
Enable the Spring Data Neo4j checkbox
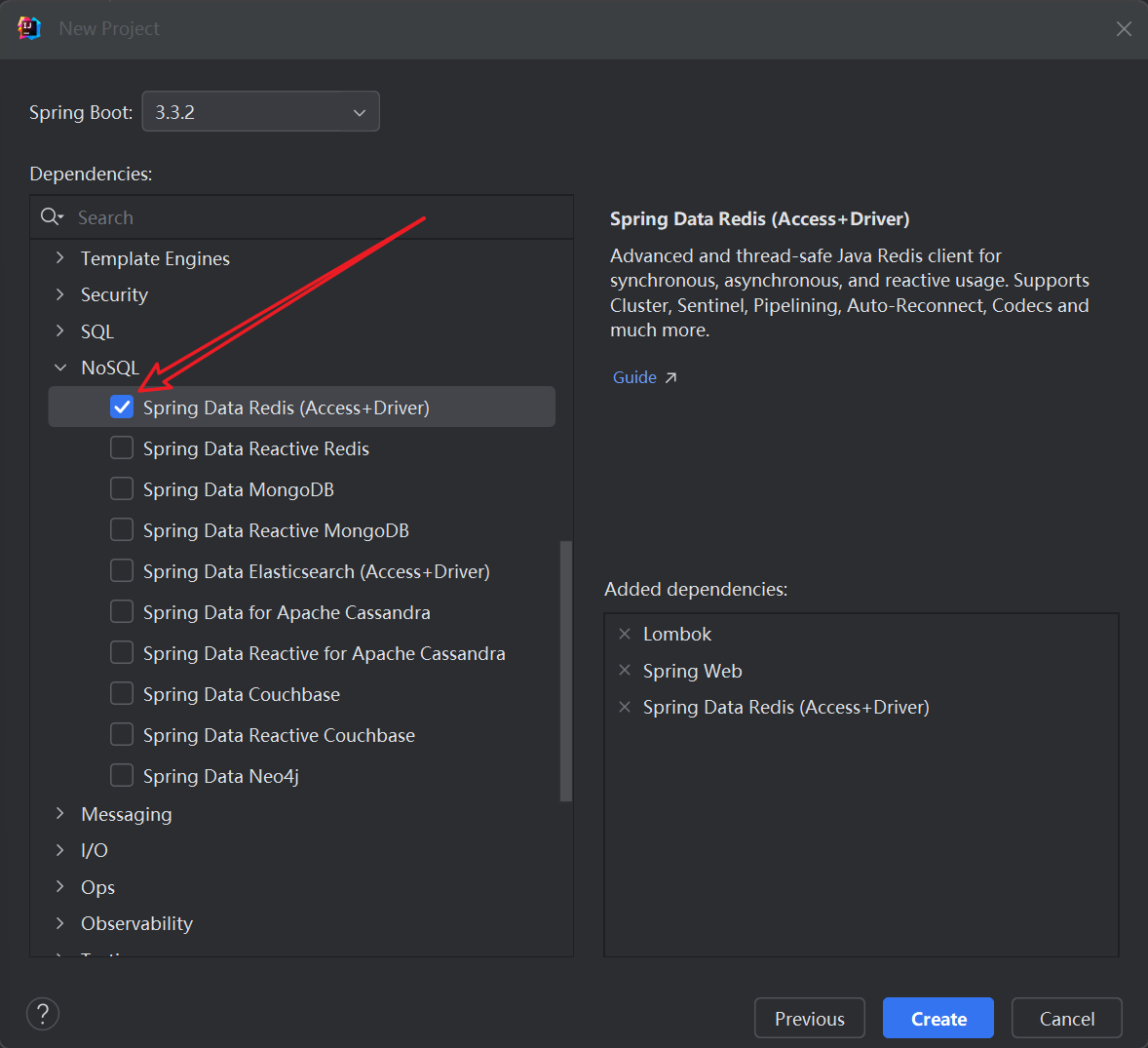click(x=122, y=776)
